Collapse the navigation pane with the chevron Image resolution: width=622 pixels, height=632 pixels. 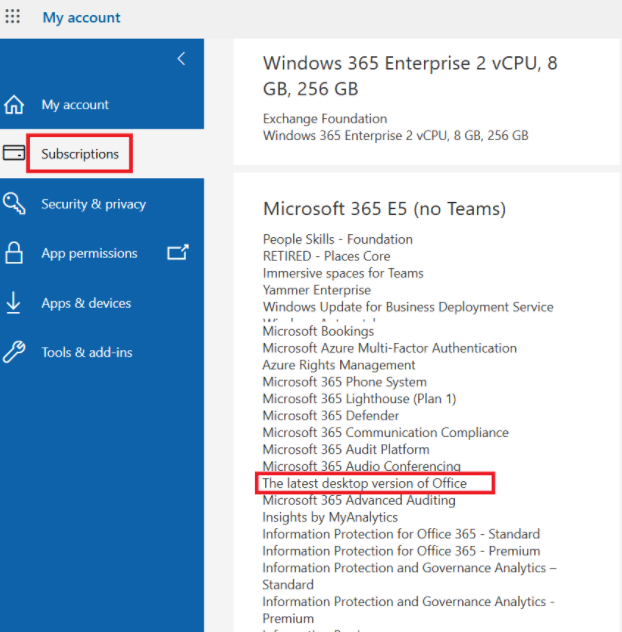181,59
